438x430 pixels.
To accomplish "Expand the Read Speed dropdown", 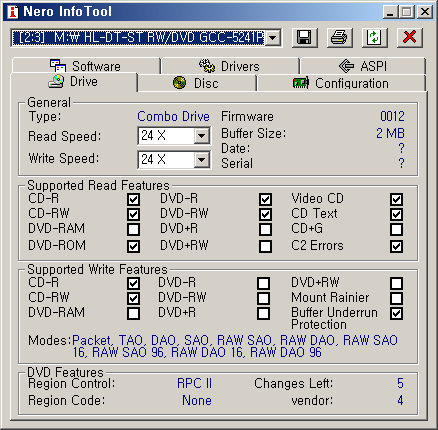I will coord(201,136).
